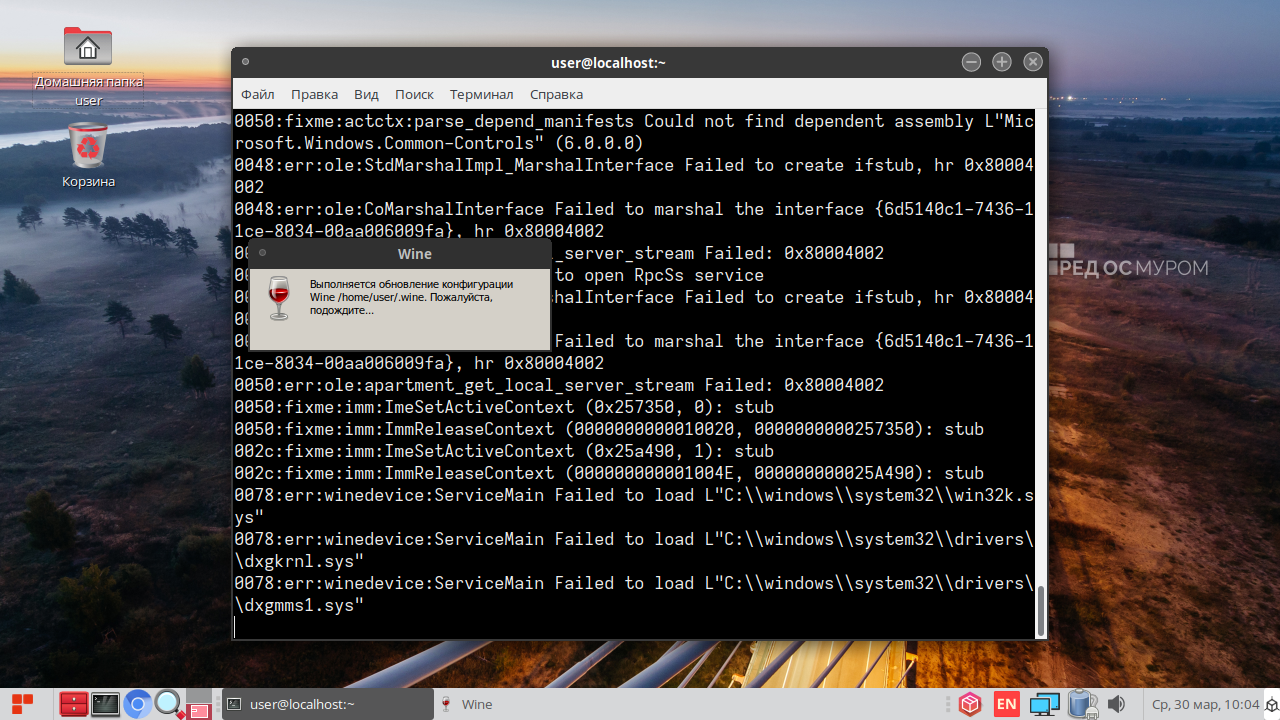Open the Вид menu in terminal
The image size is (1280, 720).
366,94
